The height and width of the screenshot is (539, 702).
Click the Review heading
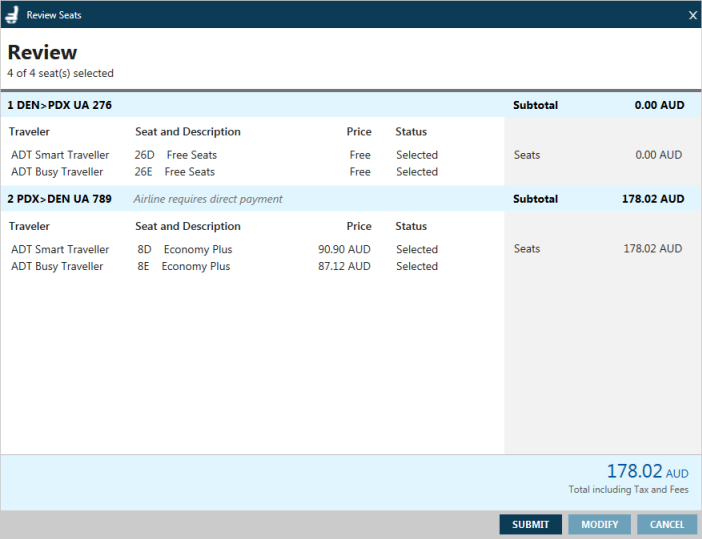click(42, 53)
